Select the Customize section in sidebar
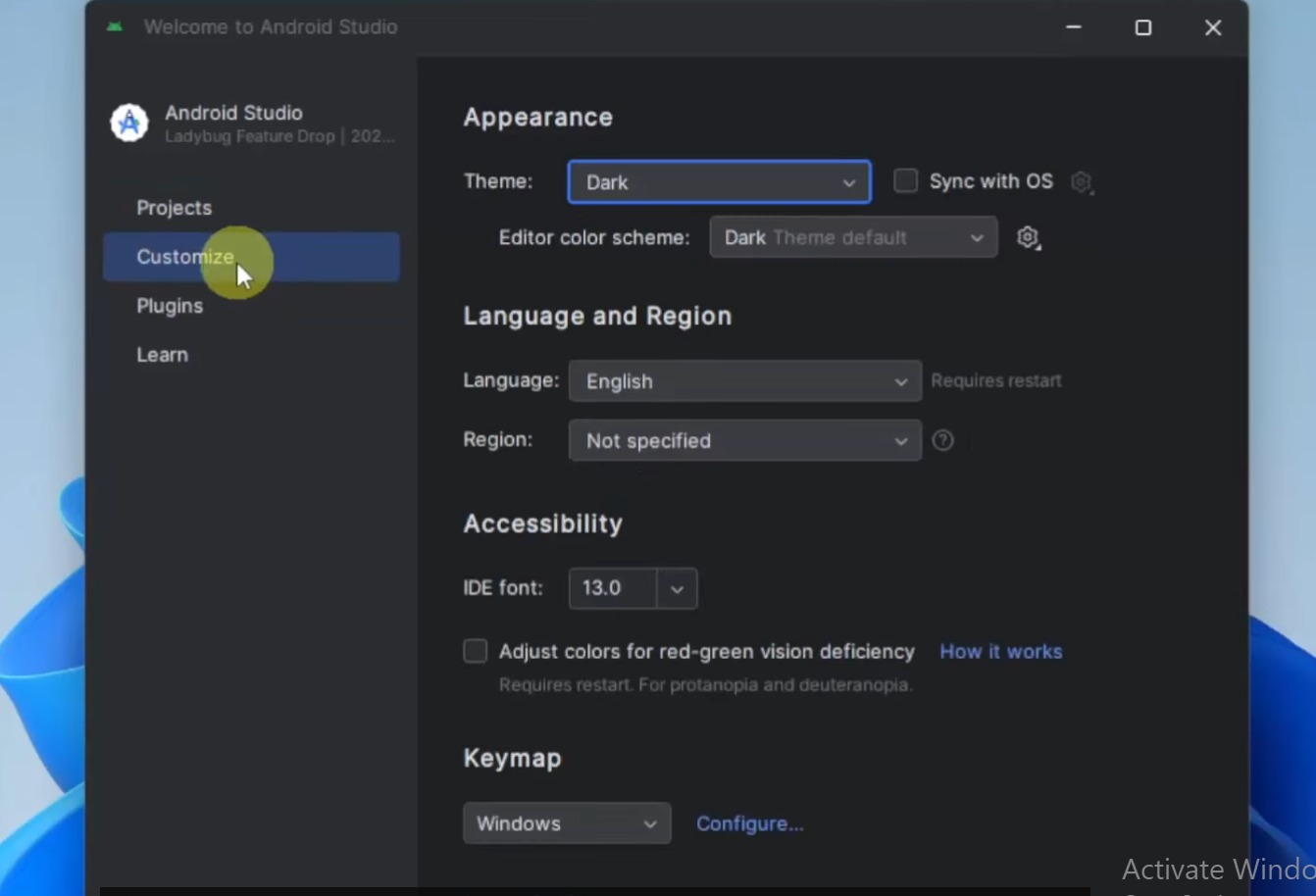The image size is (1316, 896). pos(251,257)
